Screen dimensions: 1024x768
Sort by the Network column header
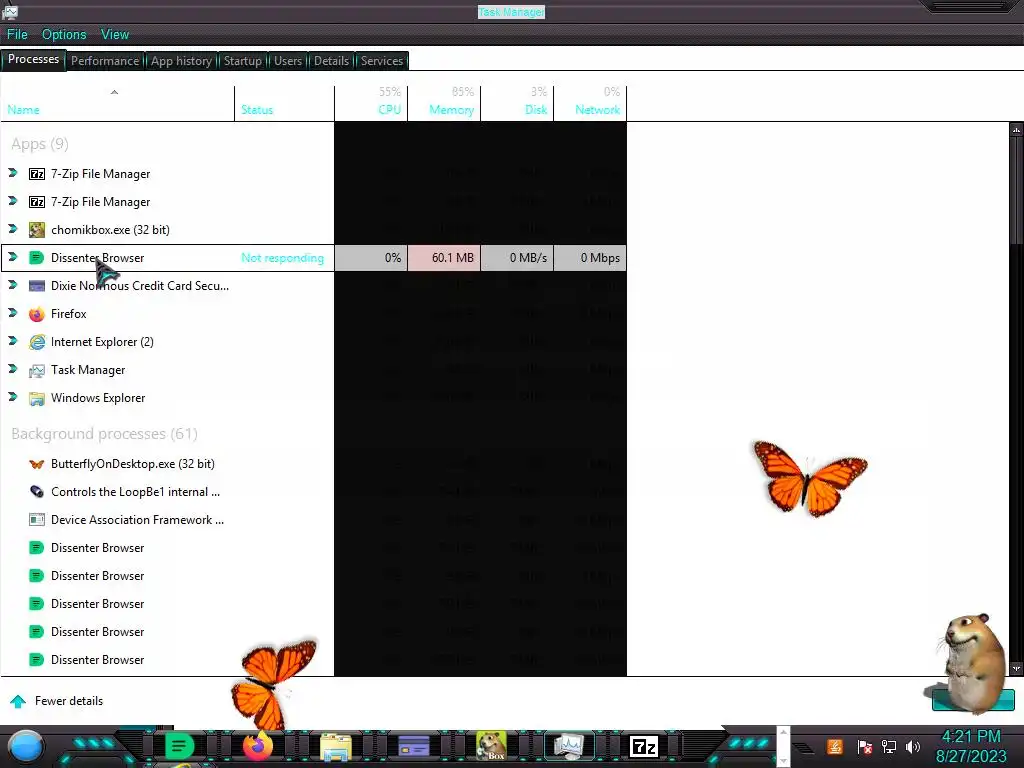click(590, 103)
